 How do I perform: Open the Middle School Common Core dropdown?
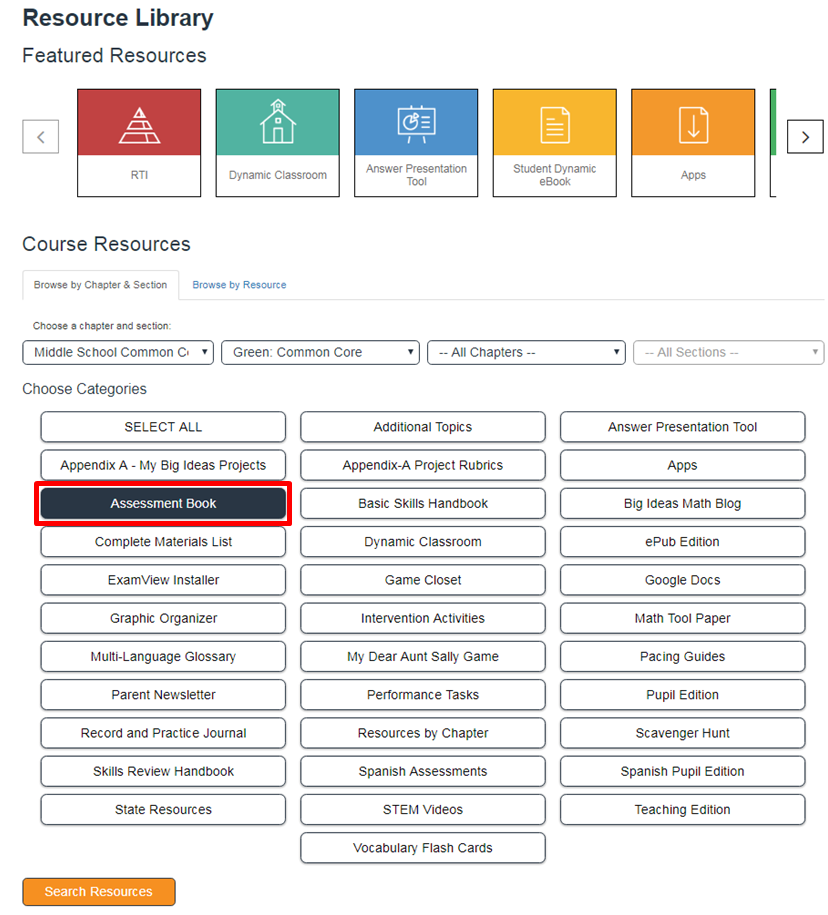[118, 352]
